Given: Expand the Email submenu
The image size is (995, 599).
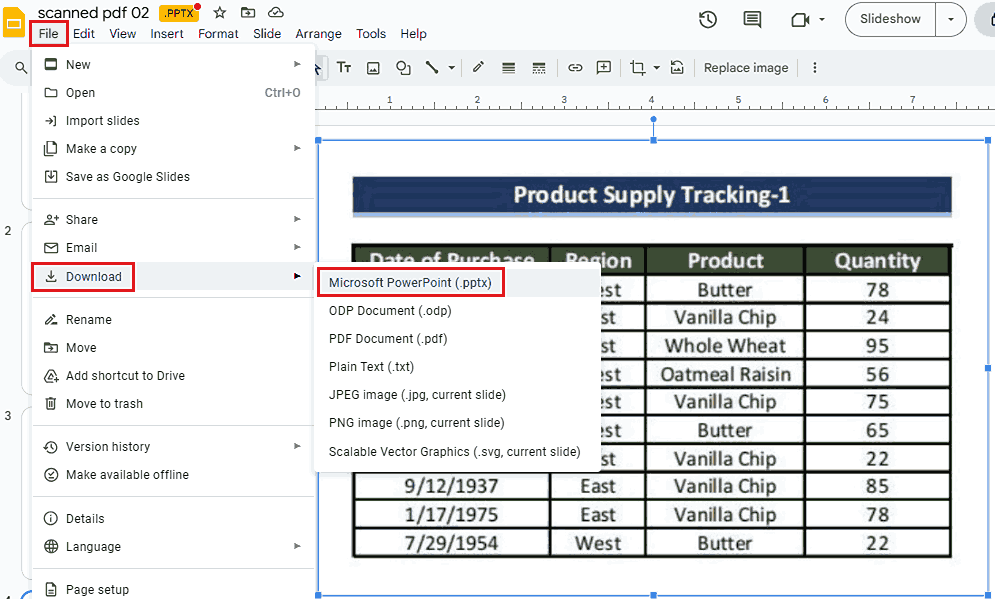Looking at the screenshot, I should tap(297, 247).
